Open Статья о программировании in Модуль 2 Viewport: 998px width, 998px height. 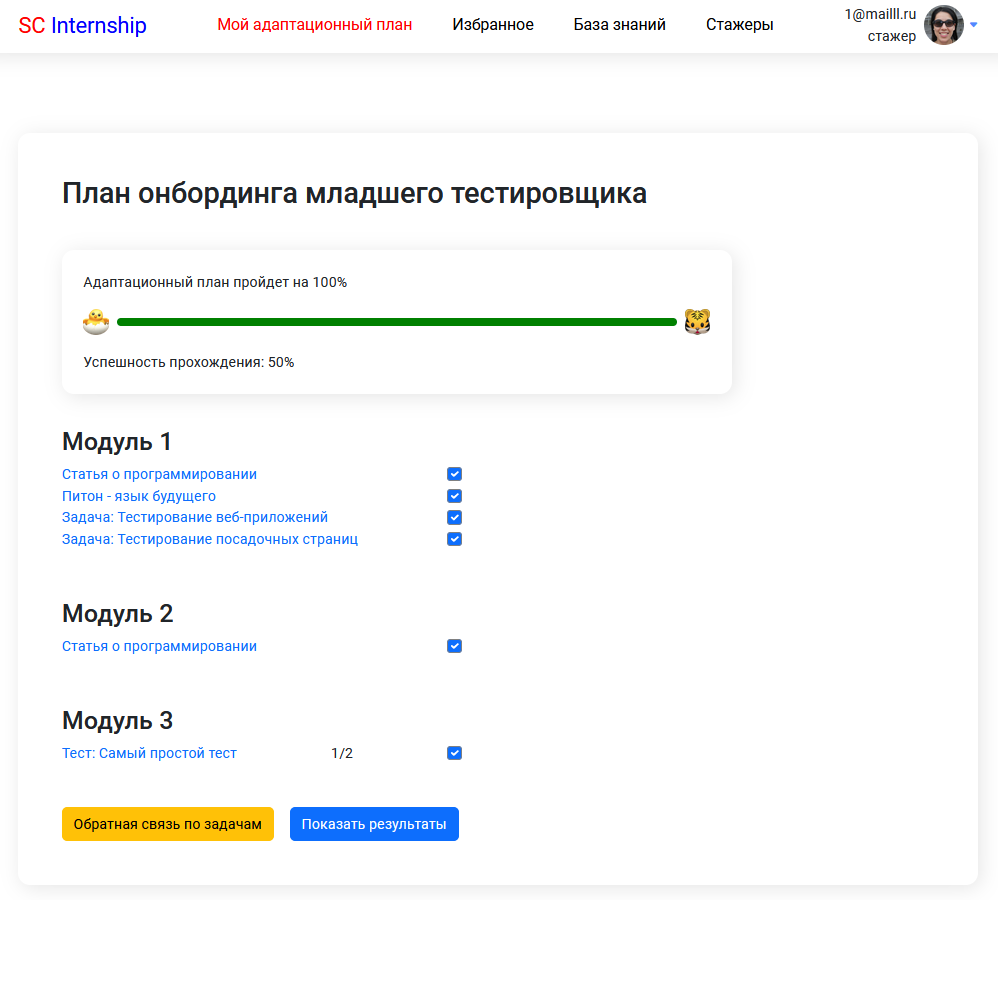[x=159, y=646]
